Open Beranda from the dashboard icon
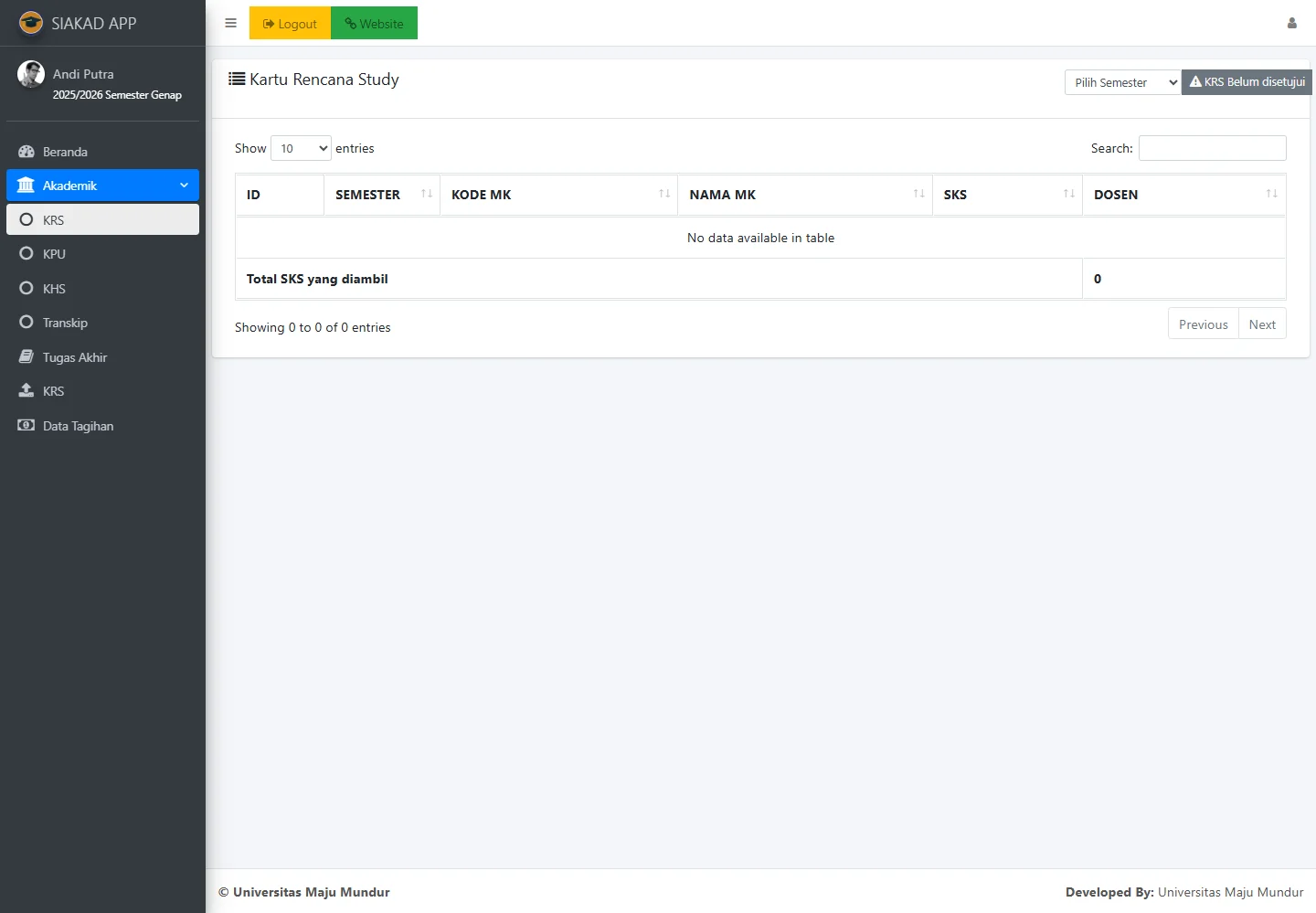This screenshot has height=913, width=1316. [x=27, y=152]
